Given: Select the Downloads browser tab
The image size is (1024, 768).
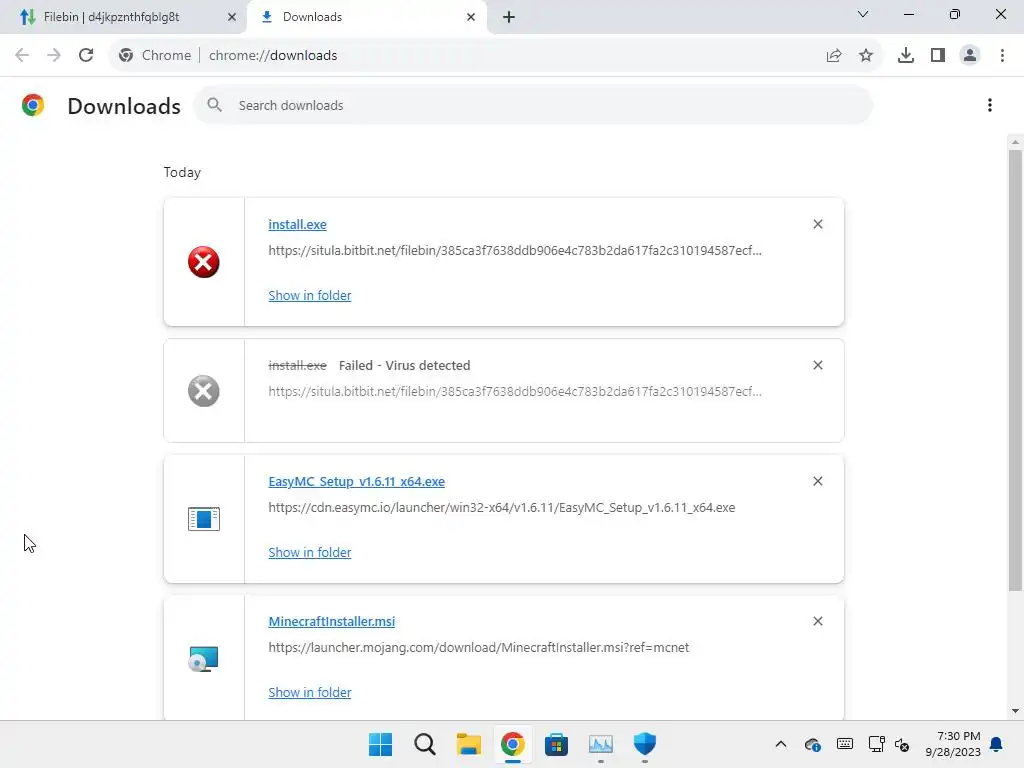Looking at the screenshot, I should [366, 17].
